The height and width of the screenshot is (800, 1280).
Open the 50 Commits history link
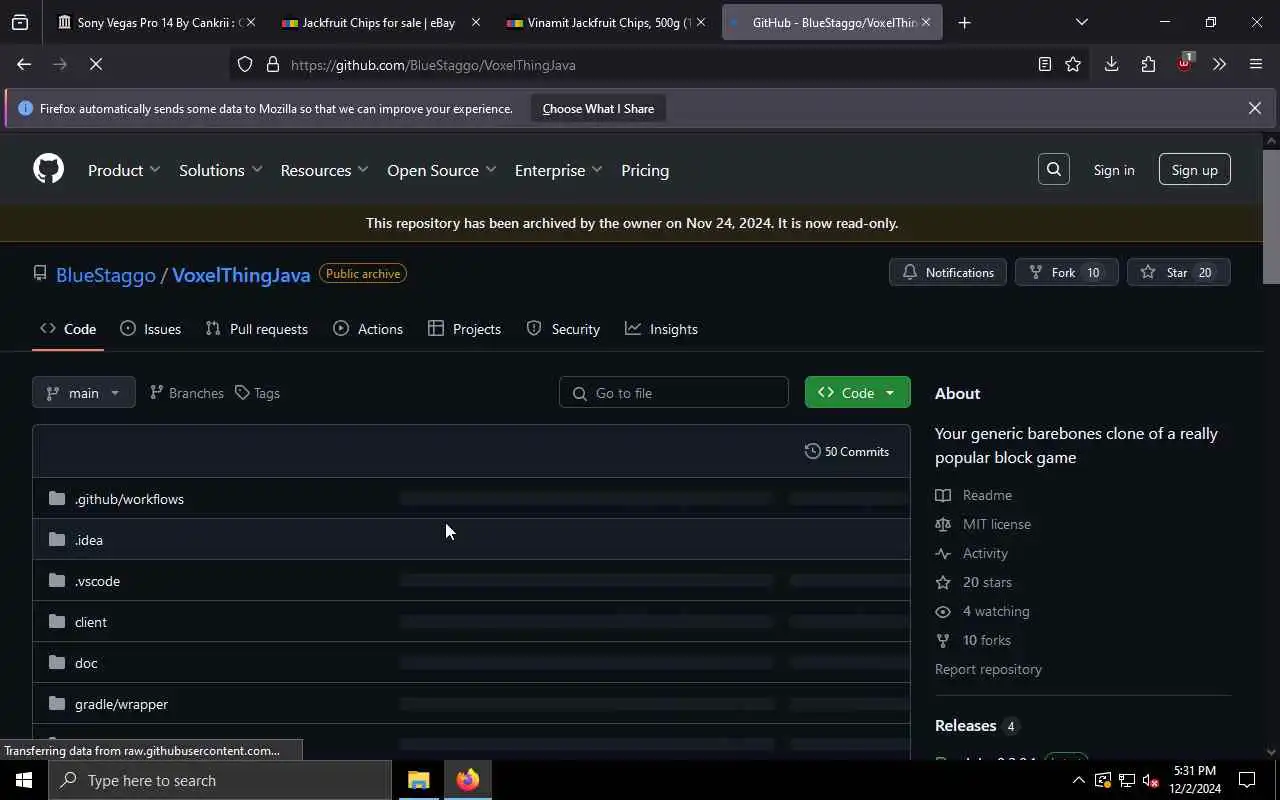tap(847, 452)
